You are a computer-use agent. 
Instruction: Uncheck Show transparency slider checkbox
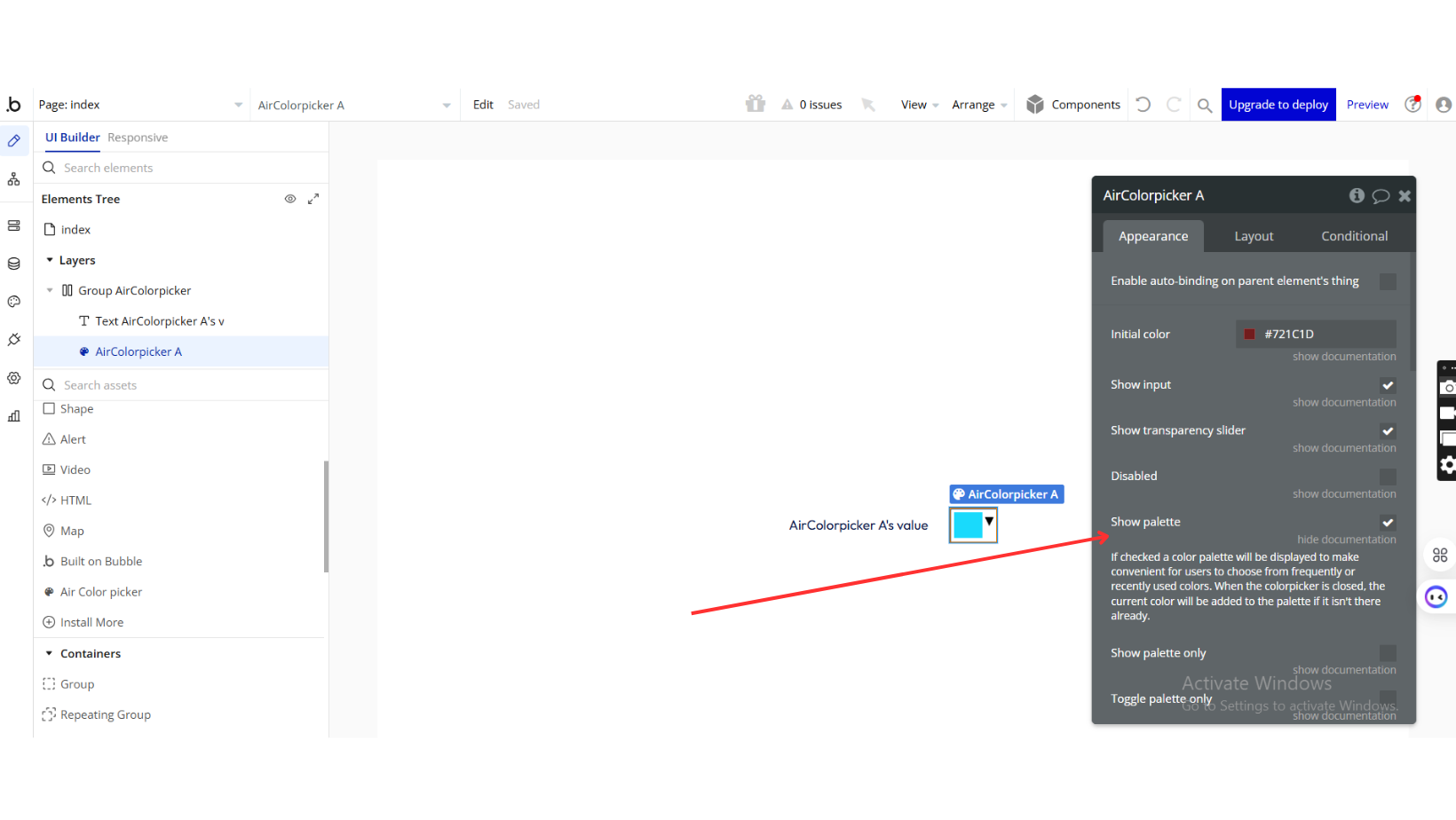click(1388, 431)
